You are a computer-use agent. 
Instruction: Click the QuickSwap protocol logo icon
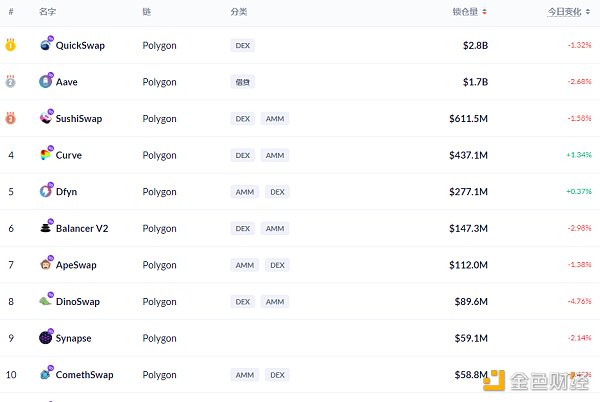pos(46,45)
